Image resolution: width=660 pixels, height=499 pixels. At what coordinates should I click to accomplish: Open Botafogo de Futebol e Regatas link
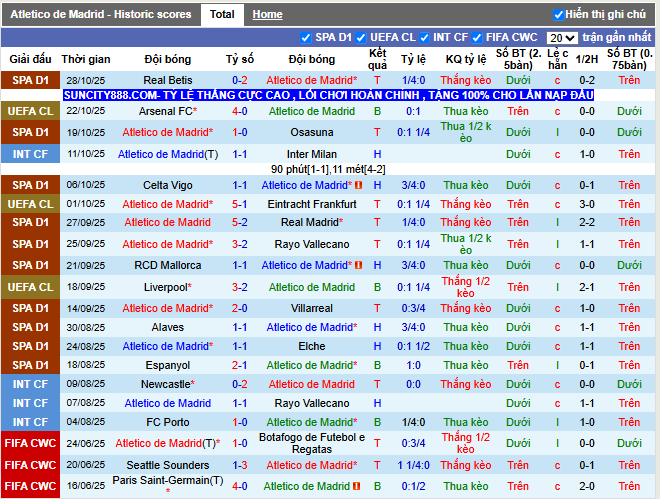[x=312, y=443]
